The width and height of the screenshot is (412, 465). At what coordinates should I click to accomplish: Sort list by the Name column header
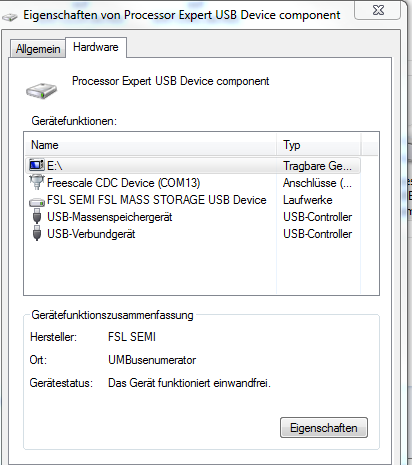[x=151, y=145]
